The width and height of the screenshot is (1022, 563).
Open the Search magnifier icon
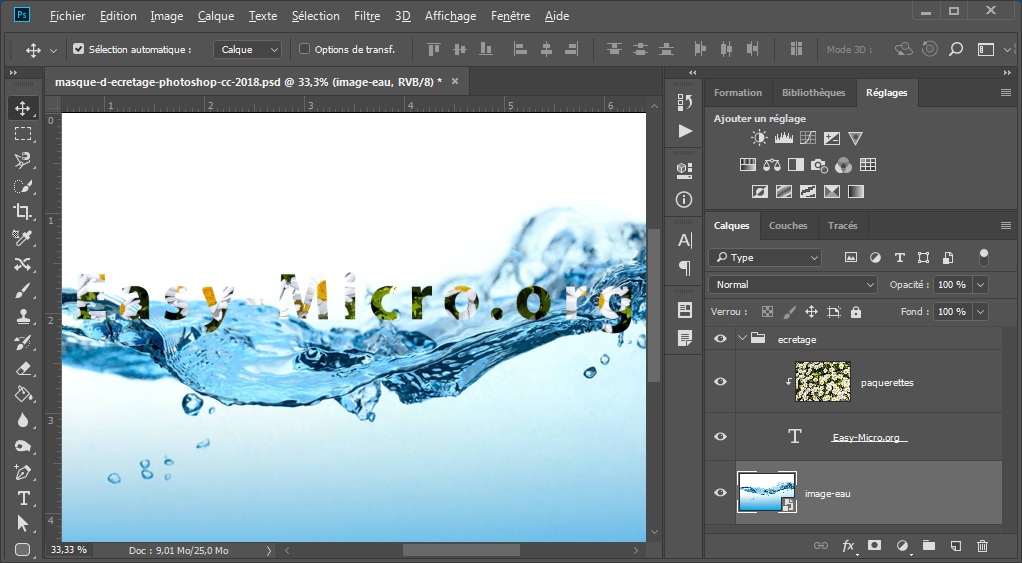click(956, 50)
